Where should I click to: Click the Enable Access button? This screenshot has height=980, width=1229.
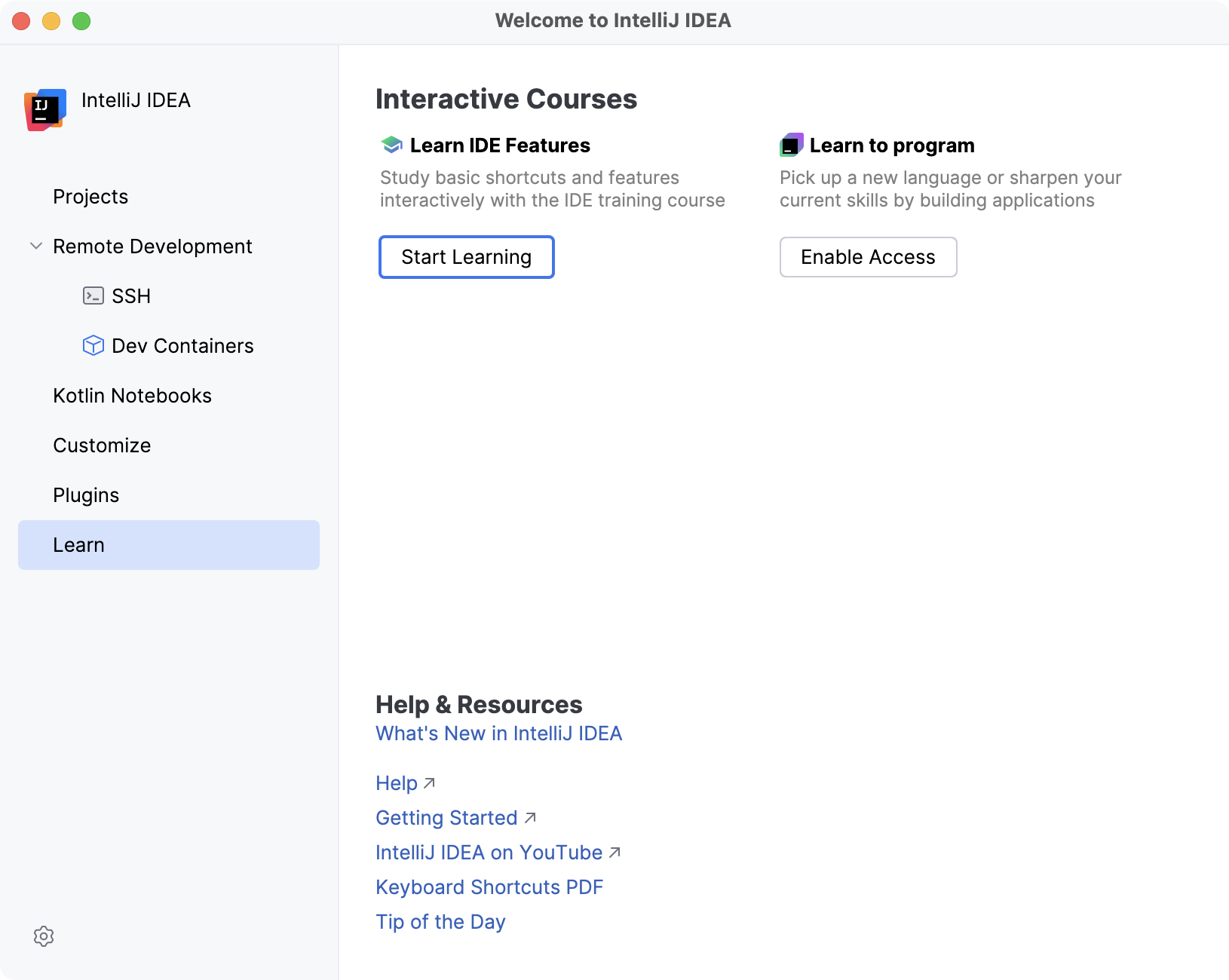tap(868, 257)
